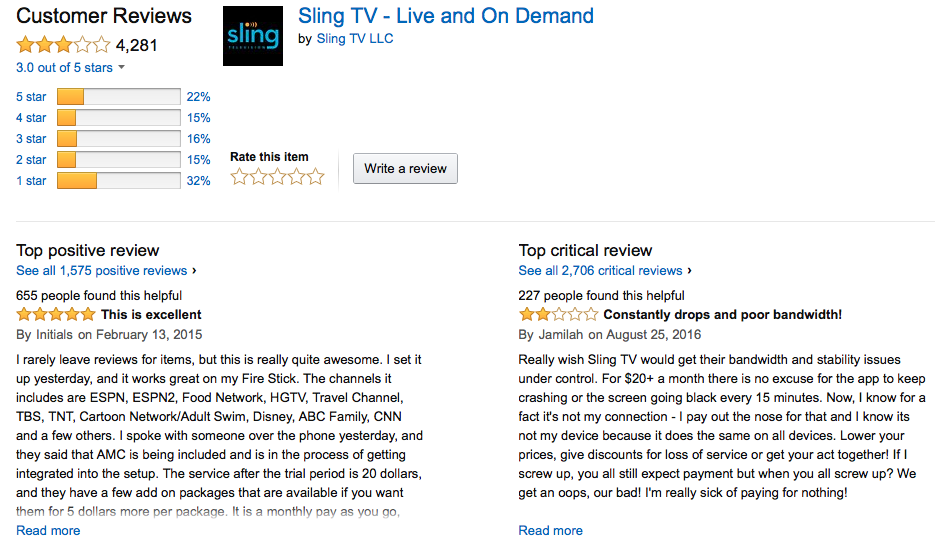See all 1,575 positive reviews
935x550 pixels.
coord(101,271)
